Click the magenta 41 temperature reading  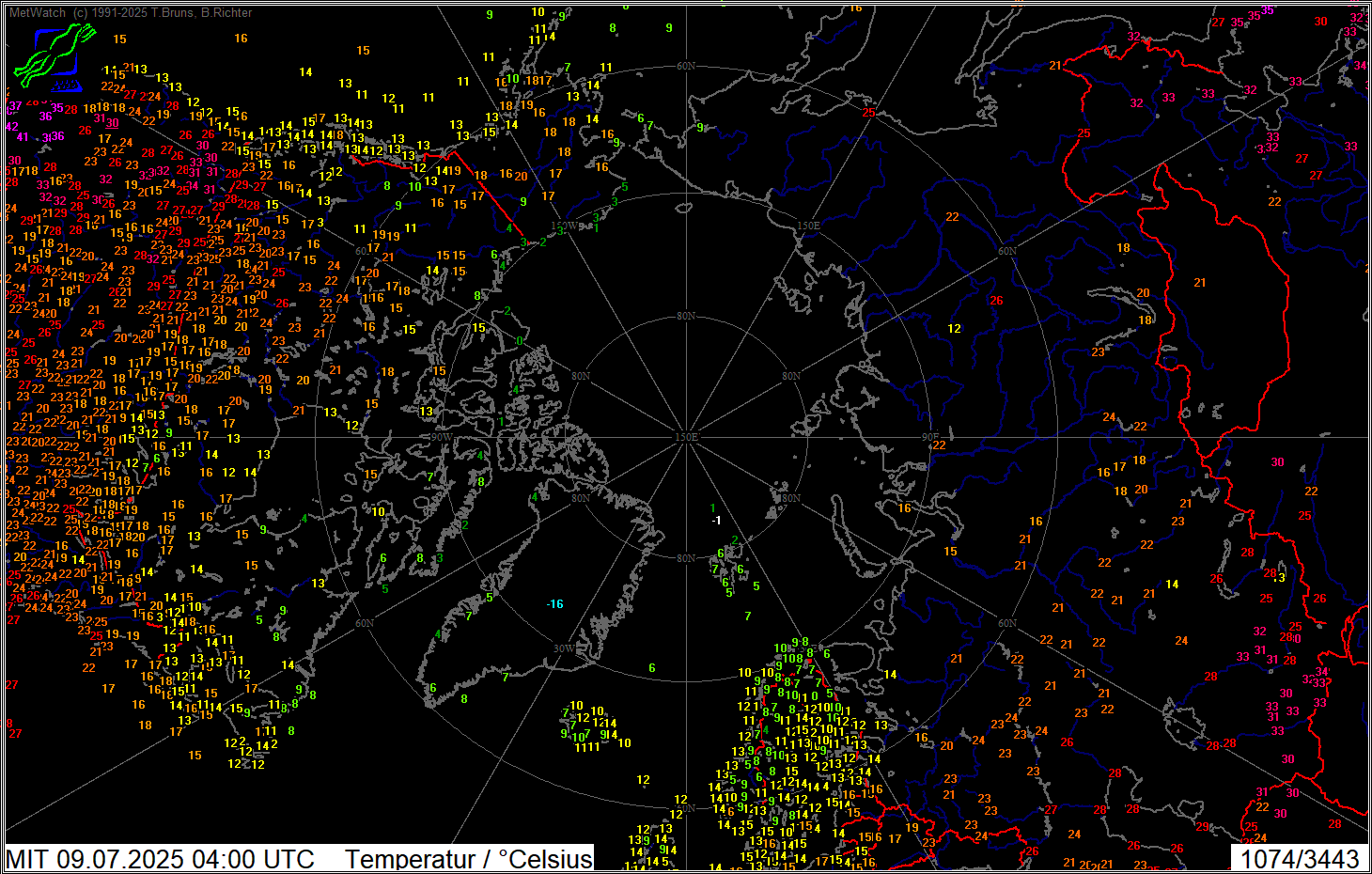tap(23, 137)
